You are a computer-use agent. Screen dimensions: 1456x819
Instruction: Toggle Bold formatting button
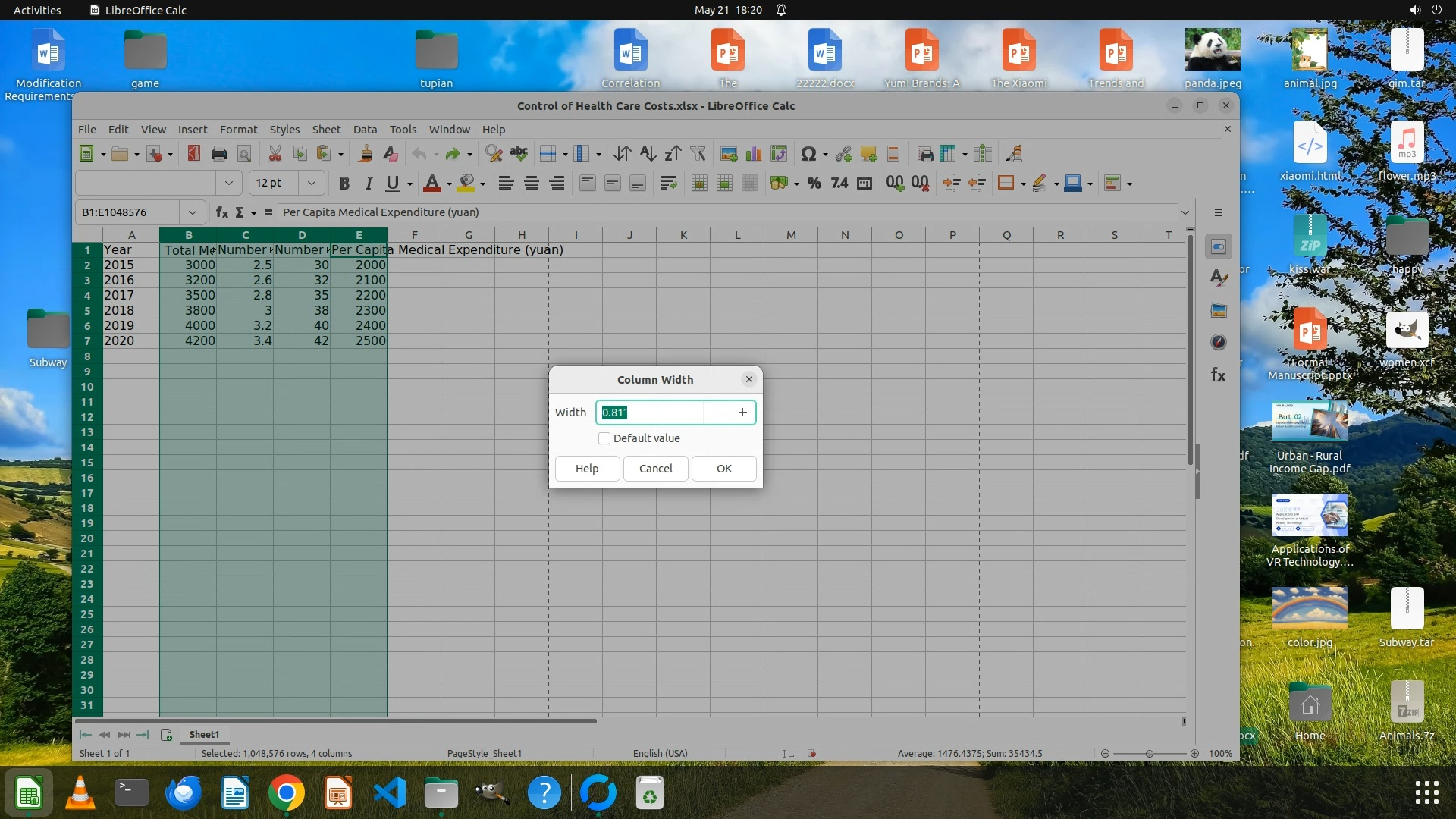coord(344,183)
